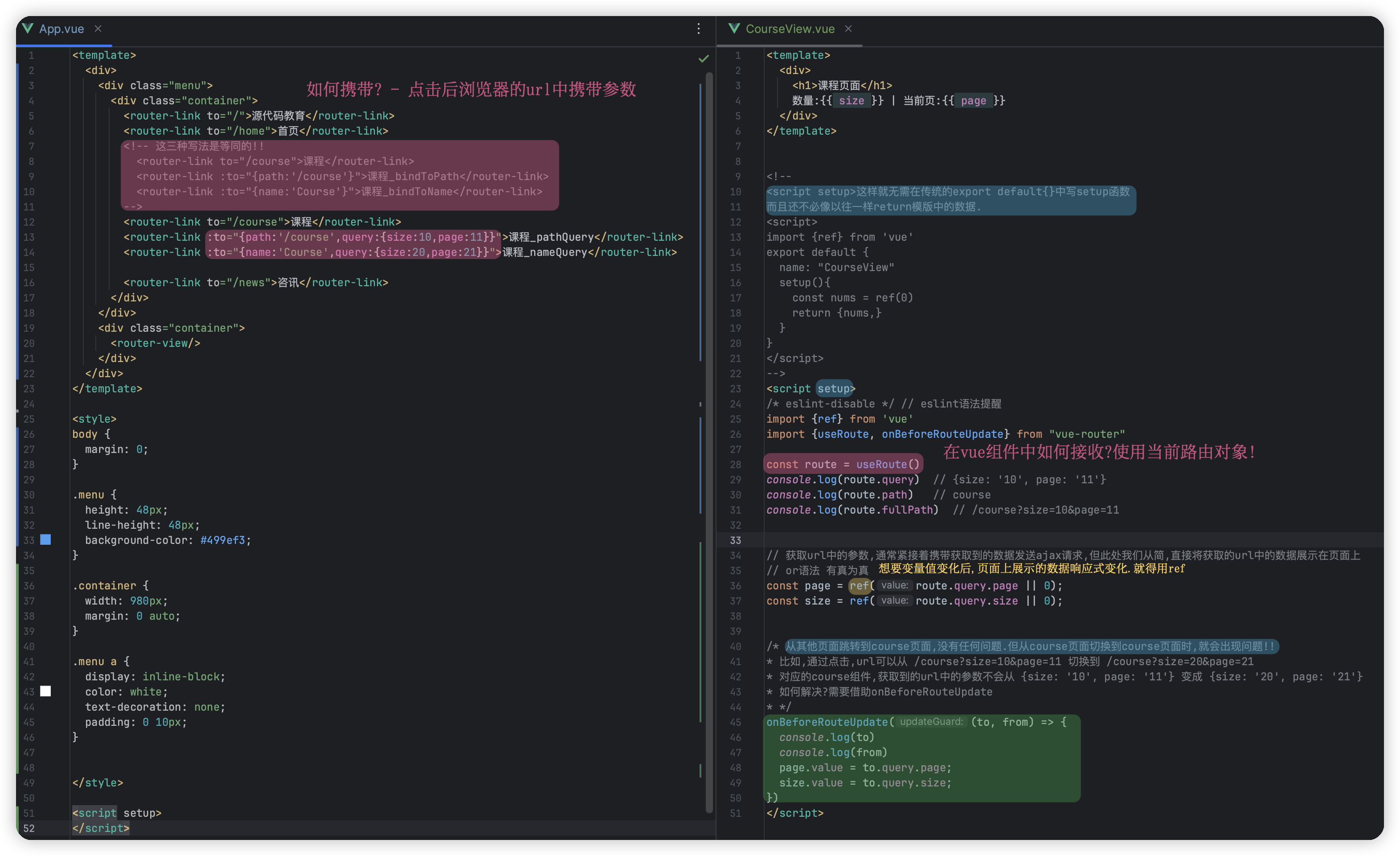
Task: Close the App.vue tab
Action: pos(98,29)
